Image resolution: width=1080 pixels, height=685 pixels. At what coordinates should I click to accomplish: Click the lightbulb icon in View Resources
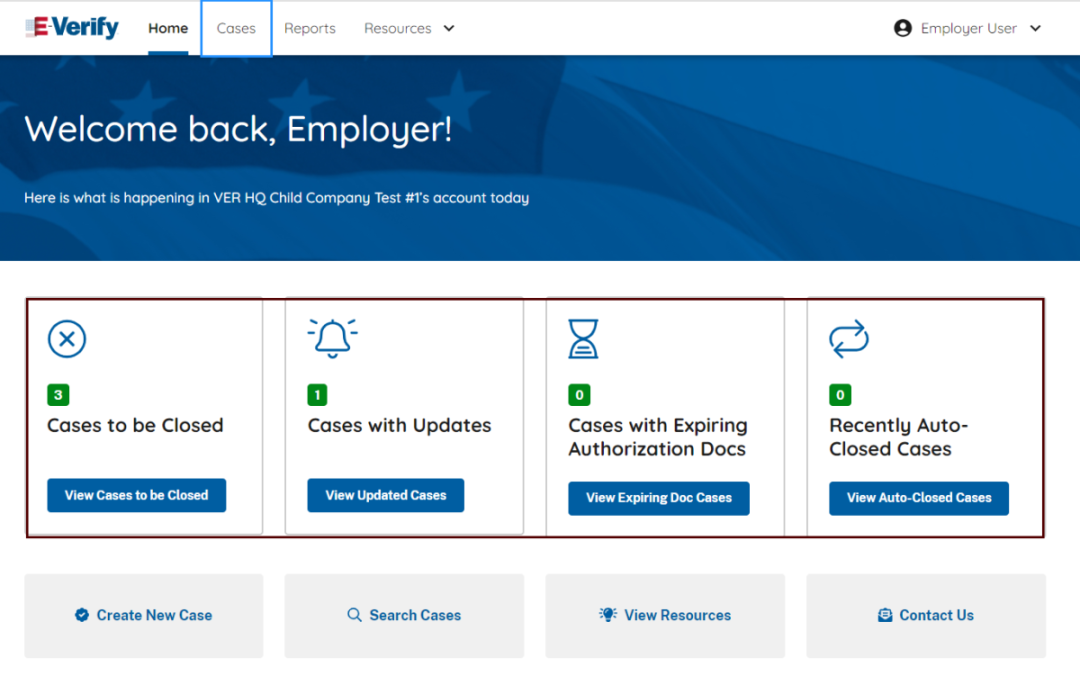coord(608,615)
